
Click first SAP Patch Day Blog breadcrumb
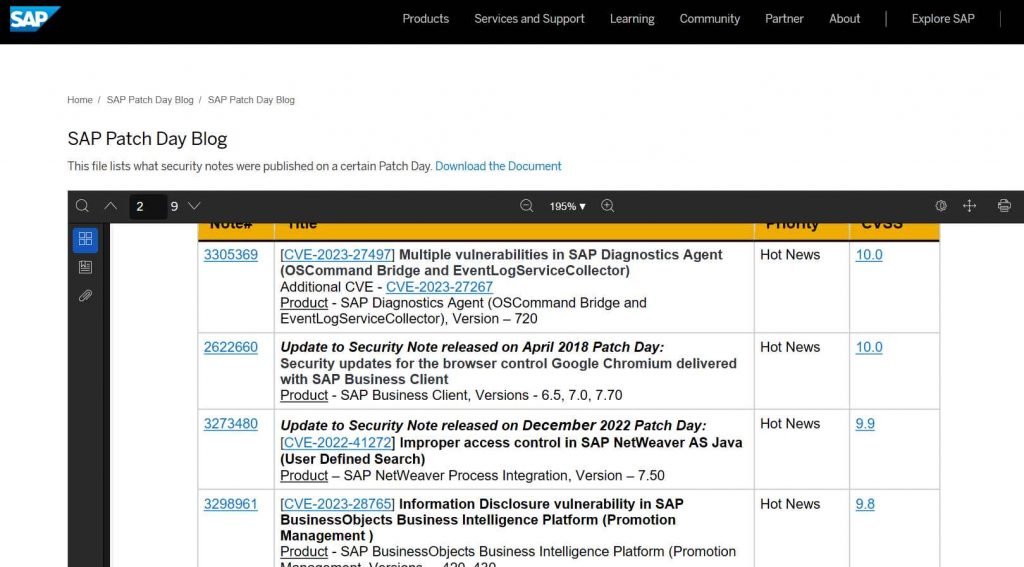coord(150,100)
